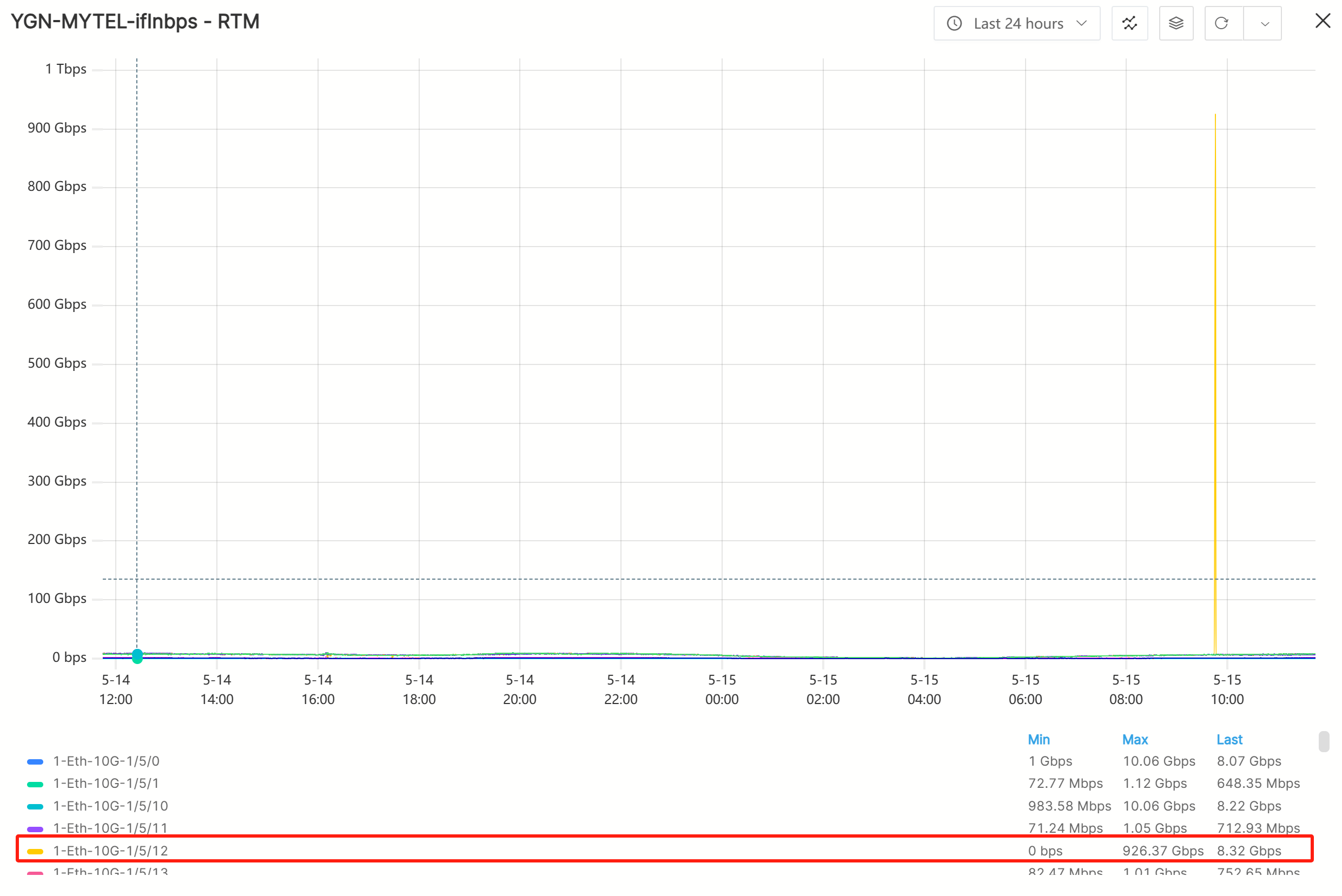1342x896 pixels.
Task: Click the refresh icon
Action: 1221,23
